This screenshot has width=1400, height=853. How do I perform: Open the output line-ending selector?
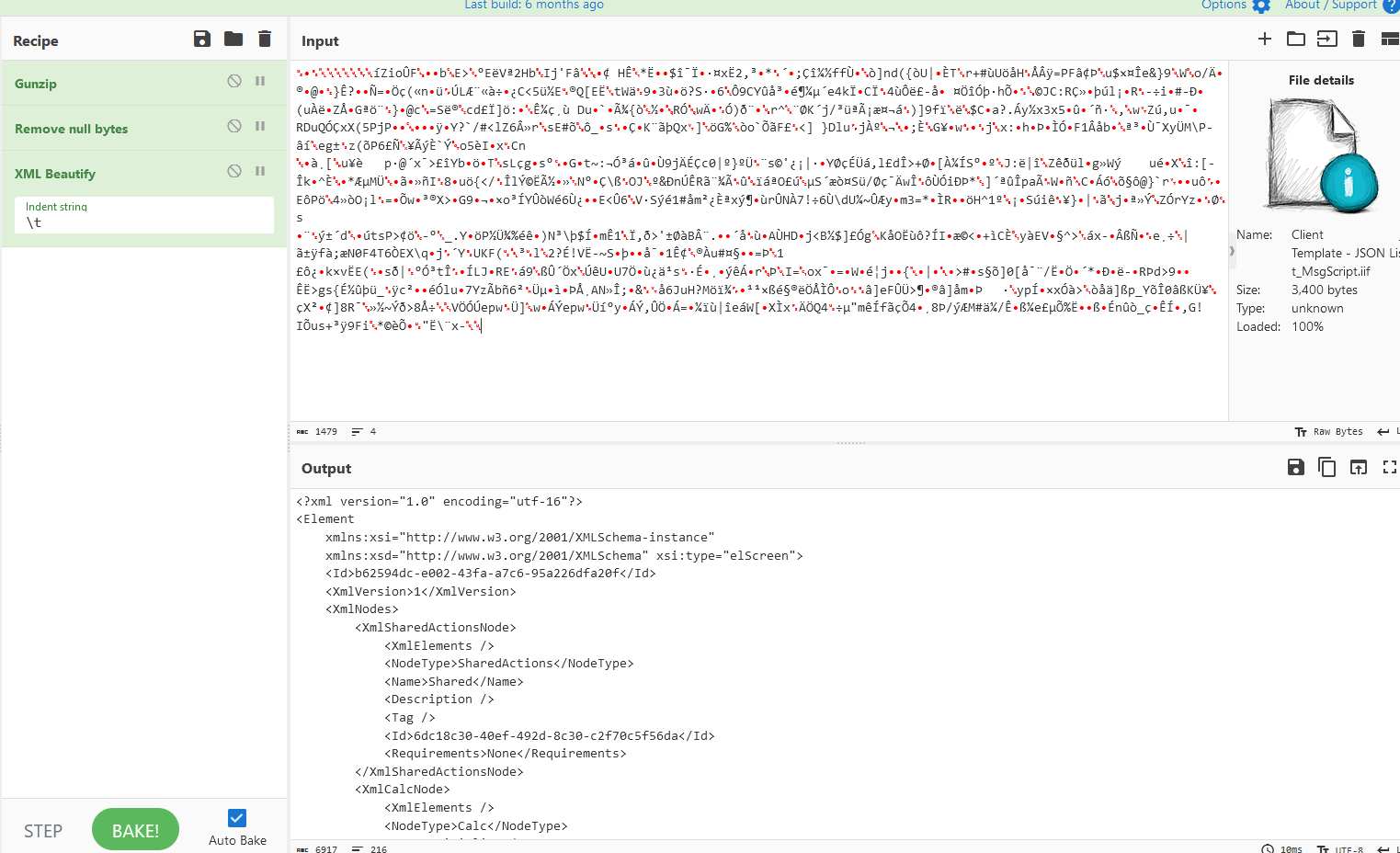pyautogui.click(x=1384, y=848)
